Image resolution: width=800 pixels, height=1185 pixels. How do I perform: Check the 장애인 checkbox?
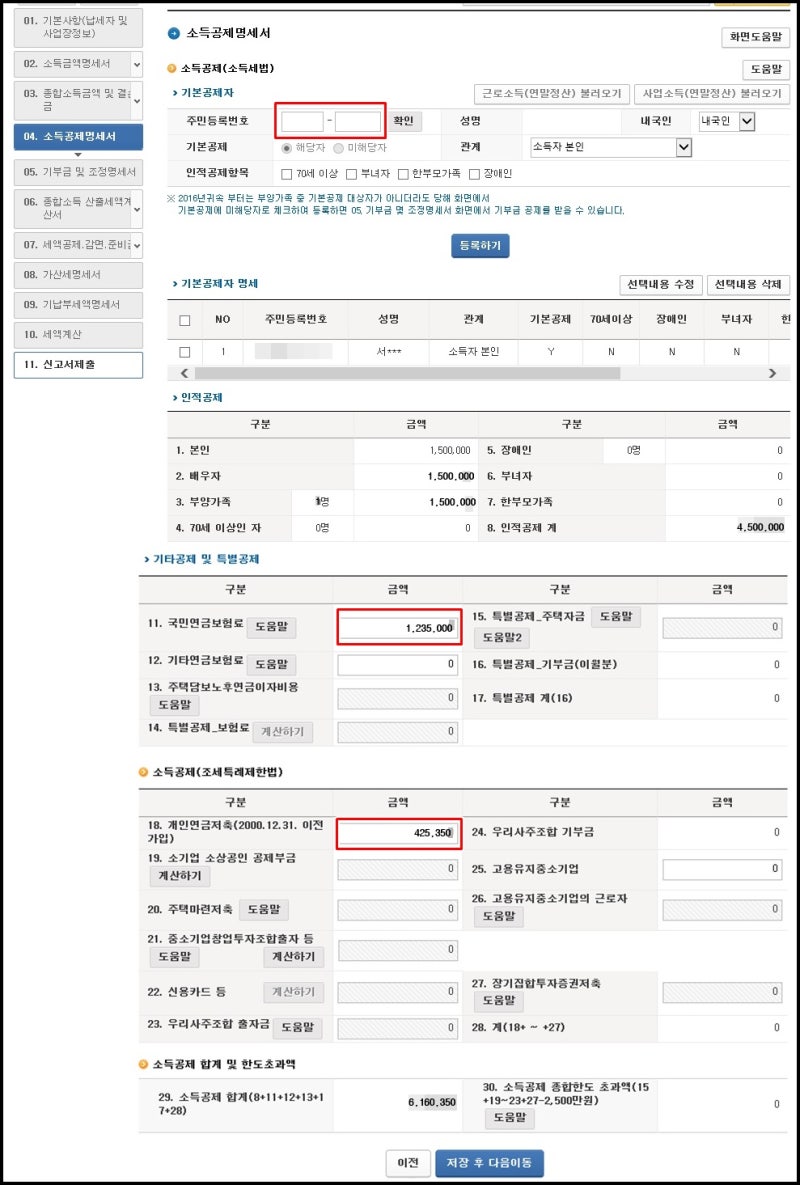[x=474, y=175]
